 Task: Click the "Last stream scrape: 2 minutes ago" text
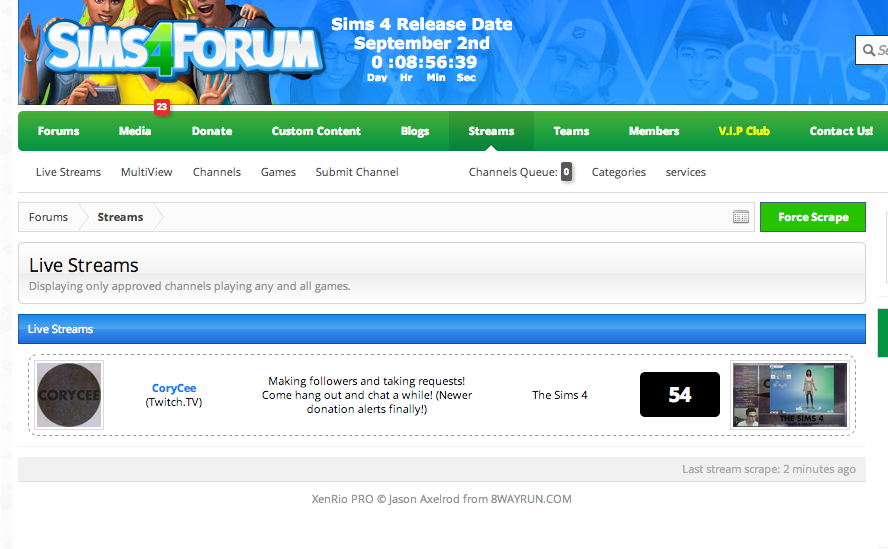point(769,469)
